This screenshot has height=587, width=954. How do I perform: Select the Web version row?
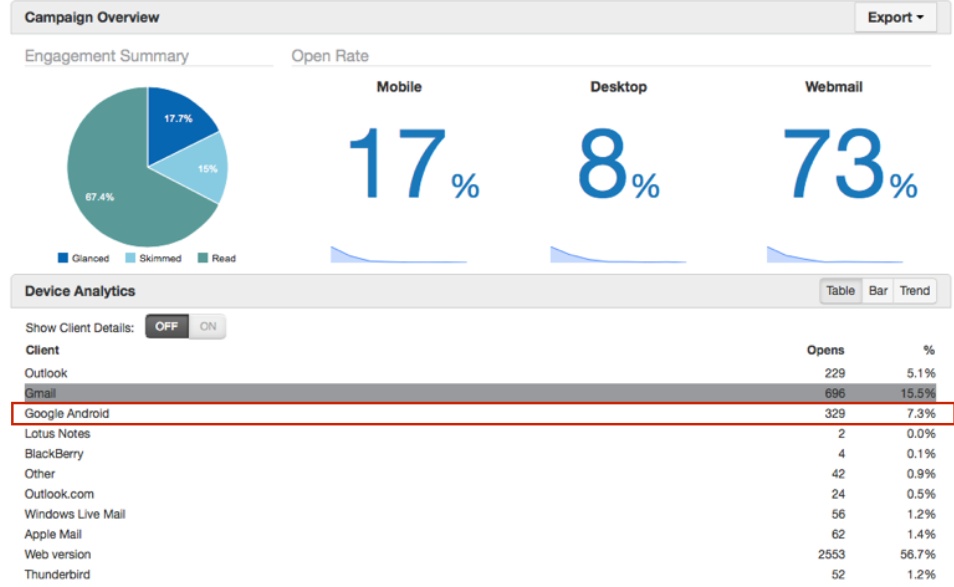click(480, 554)
